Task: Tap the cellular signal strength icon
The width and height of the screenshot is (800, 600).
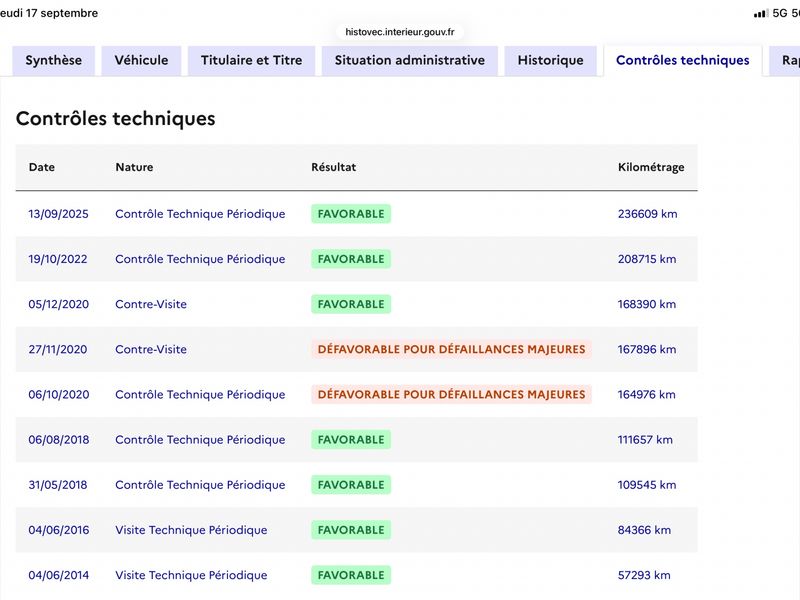Action: tap(761, 13)
